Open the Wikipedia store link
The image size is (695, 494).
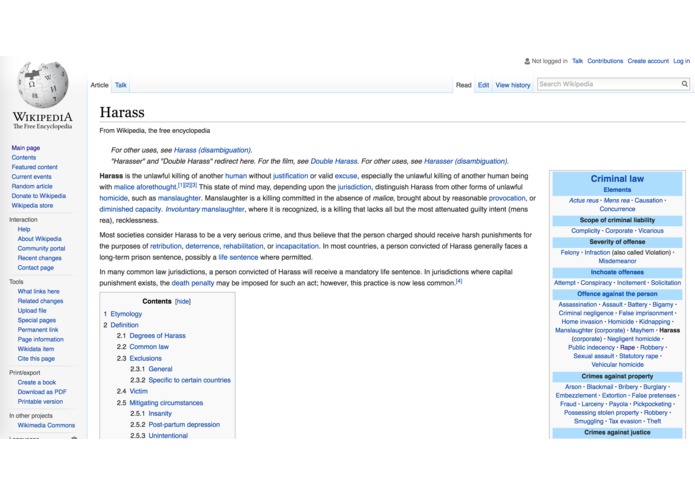point(32,206)
